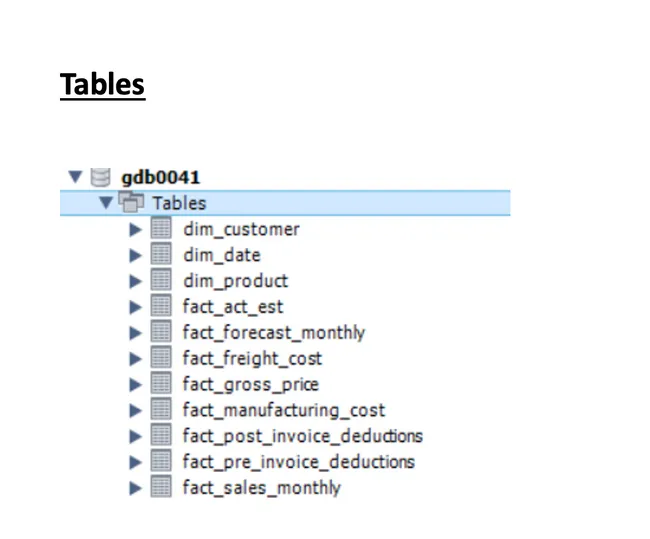Click the fact_act_est table icon

tap(161, 306)
